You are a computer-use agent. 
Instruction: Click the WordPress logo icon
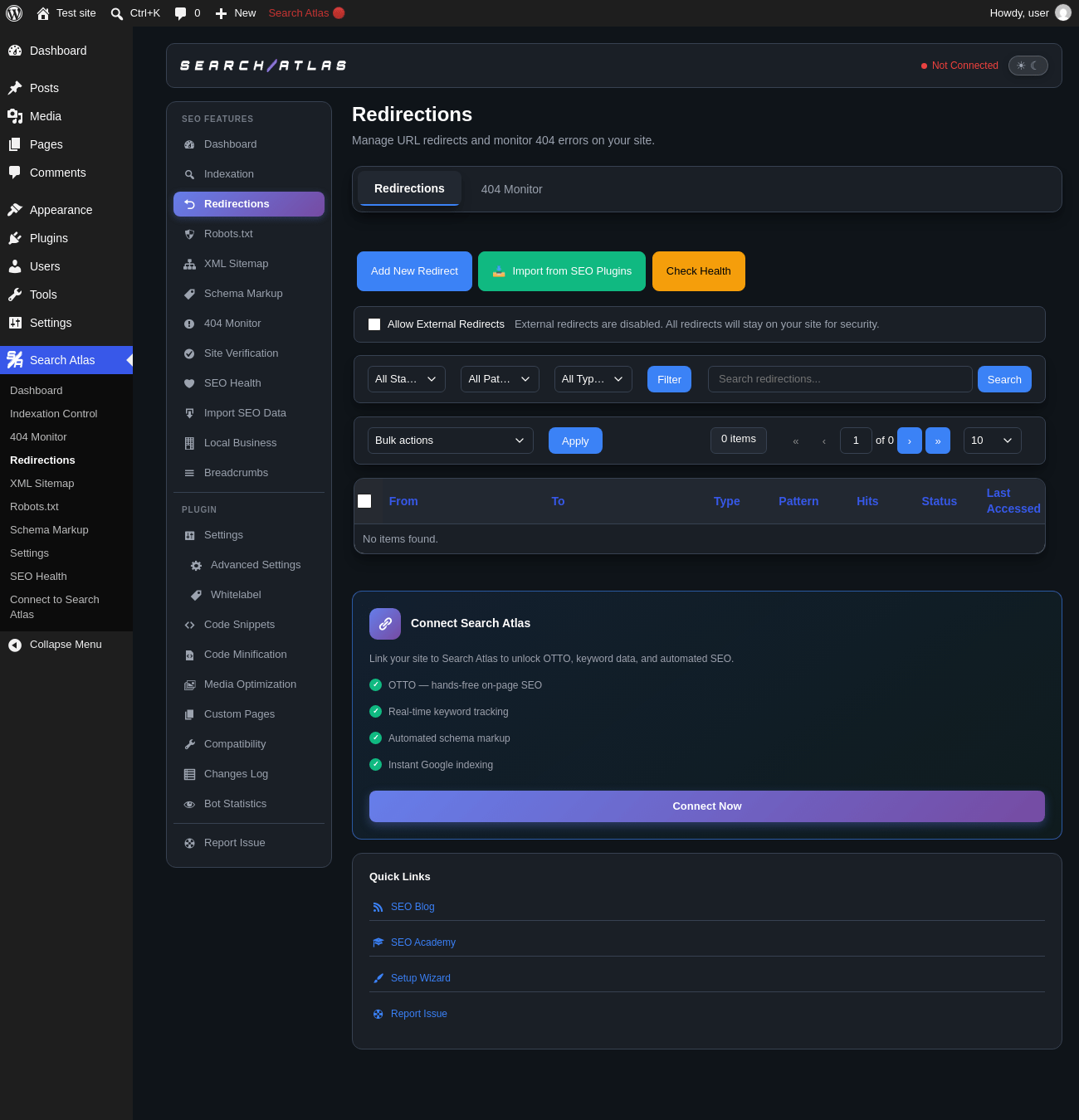pos(14,13)
